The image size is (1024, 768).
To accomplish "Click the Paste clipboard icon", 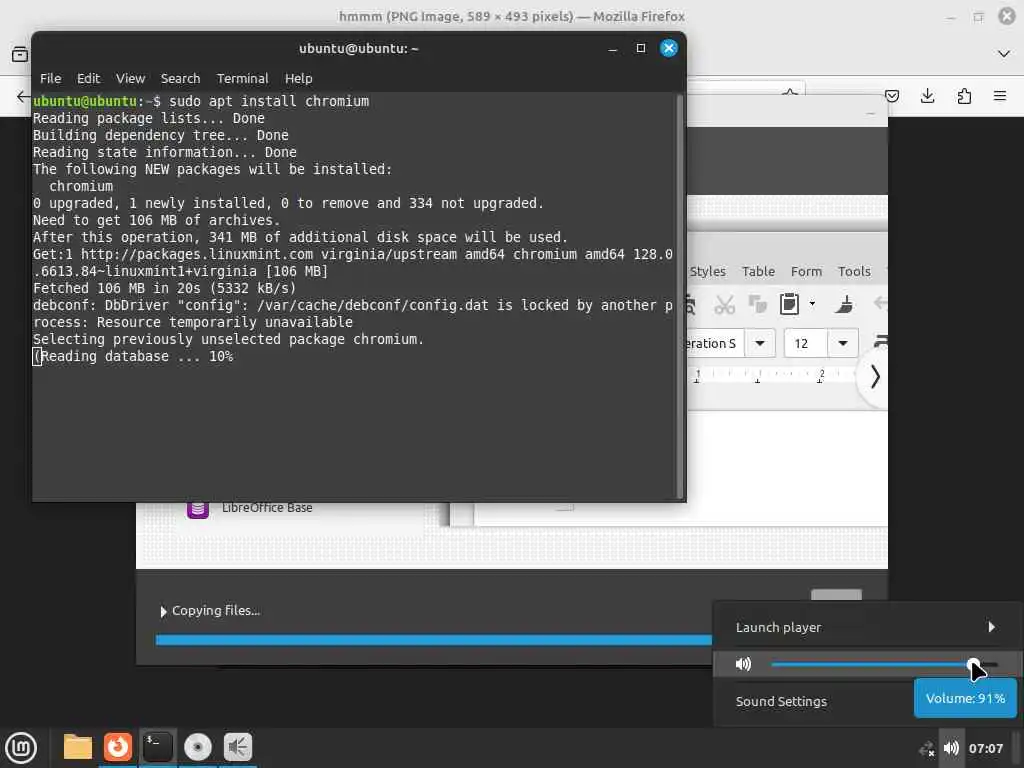I will (x=789, y=304).
